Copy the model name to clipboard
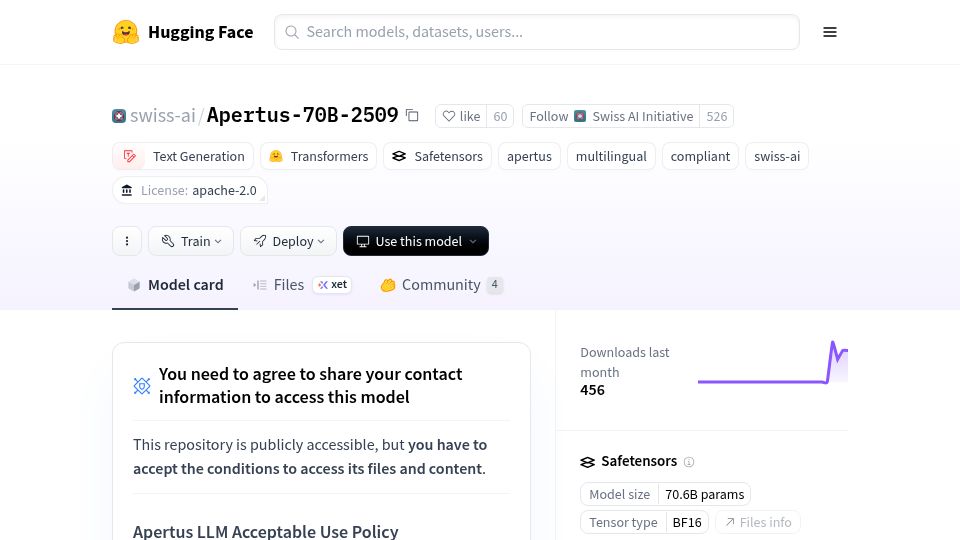 point(413,115)
